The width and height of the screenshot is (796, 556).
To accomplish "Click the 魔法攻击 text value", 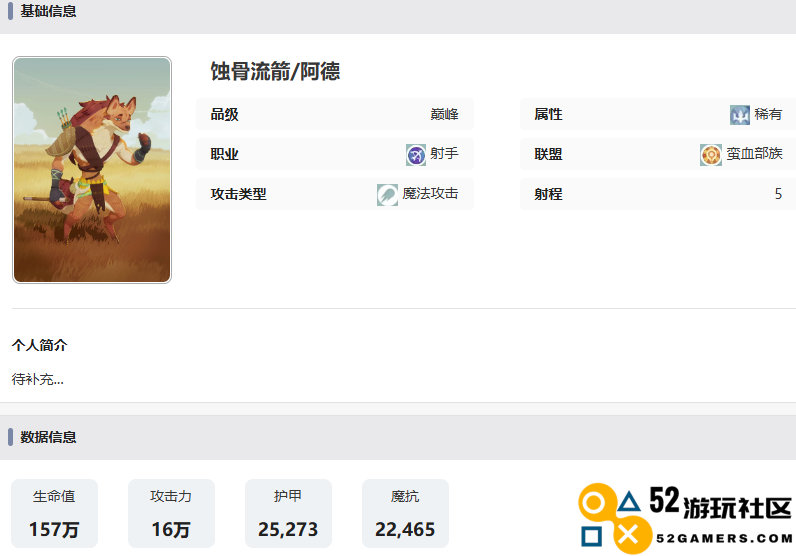I will coord(430,193).
